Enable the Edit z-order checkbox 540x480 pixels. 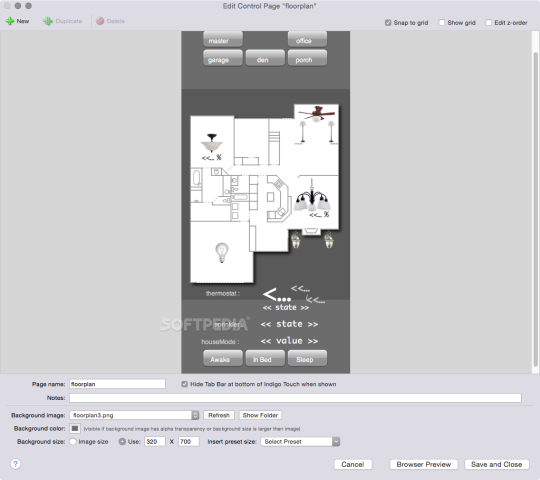coord(488,23)
